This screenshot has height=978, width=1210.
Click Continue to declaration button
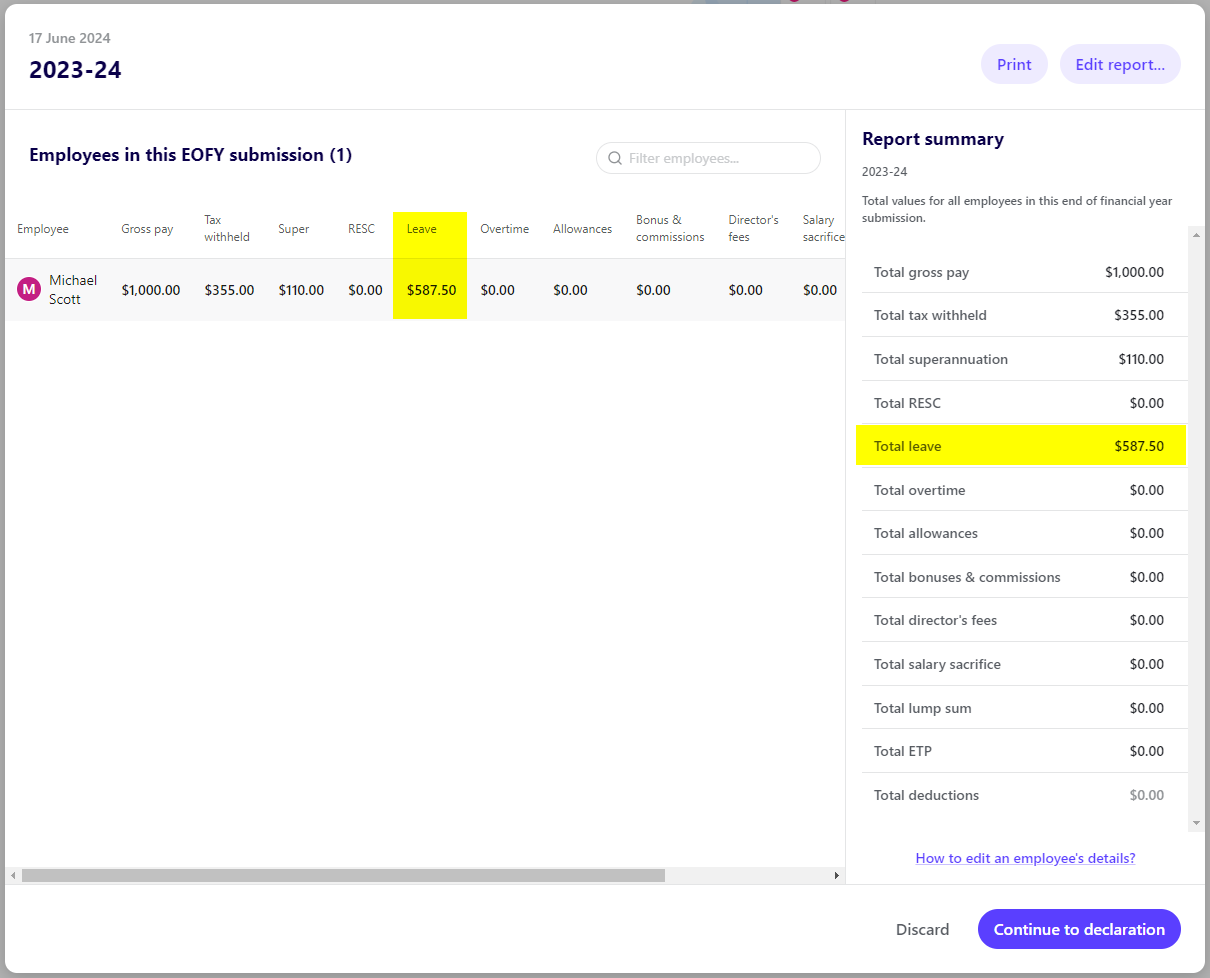[x=1079, y=929]
